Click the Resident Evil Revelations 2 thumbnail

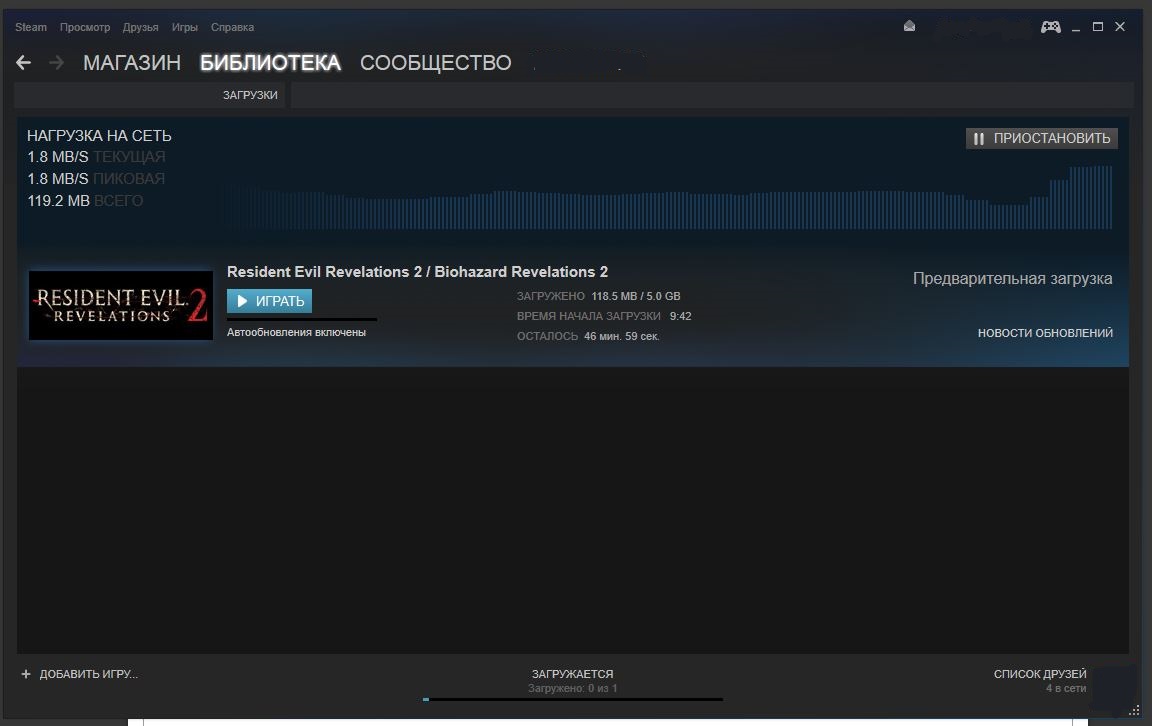[x=120, y=305]
